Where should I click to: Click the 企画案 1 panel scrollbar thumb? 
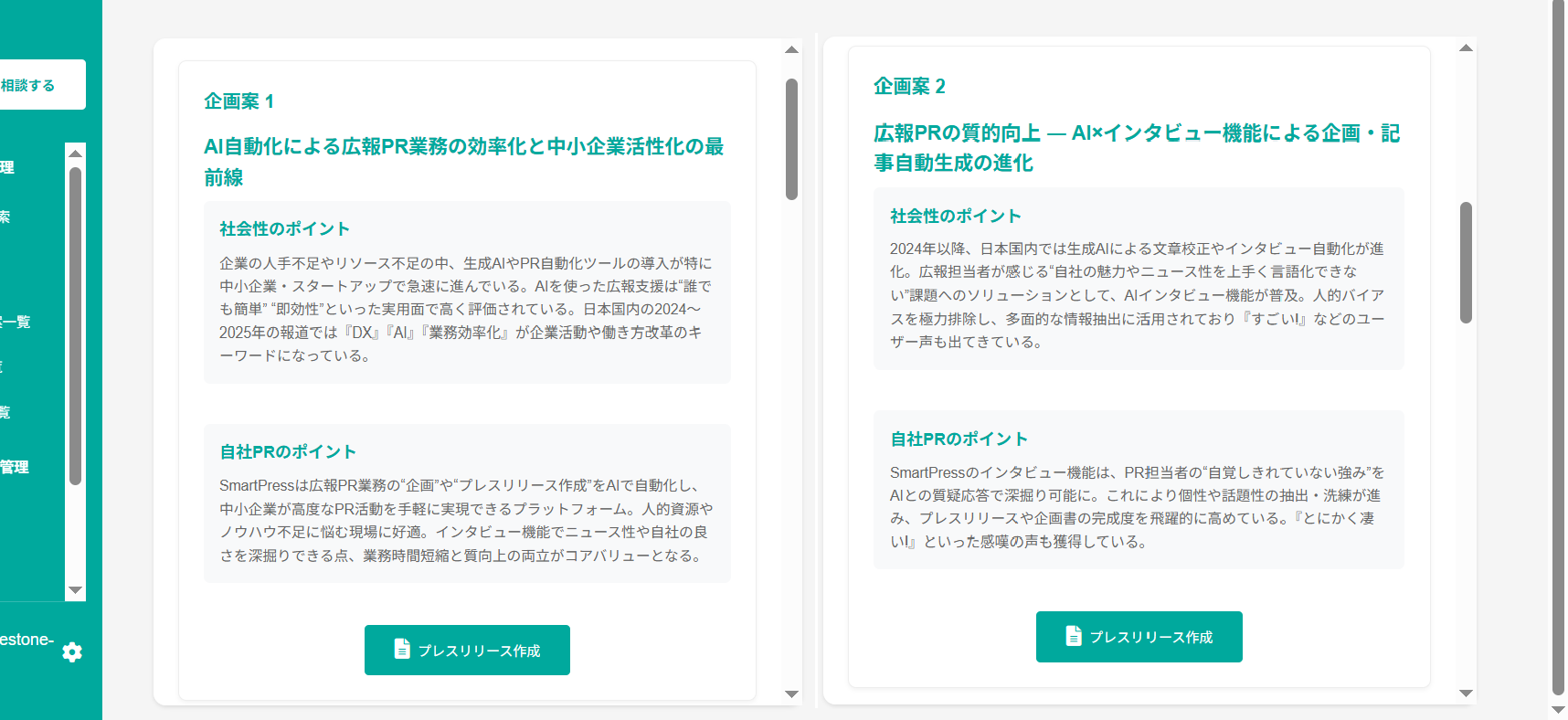tap(792, 139)
